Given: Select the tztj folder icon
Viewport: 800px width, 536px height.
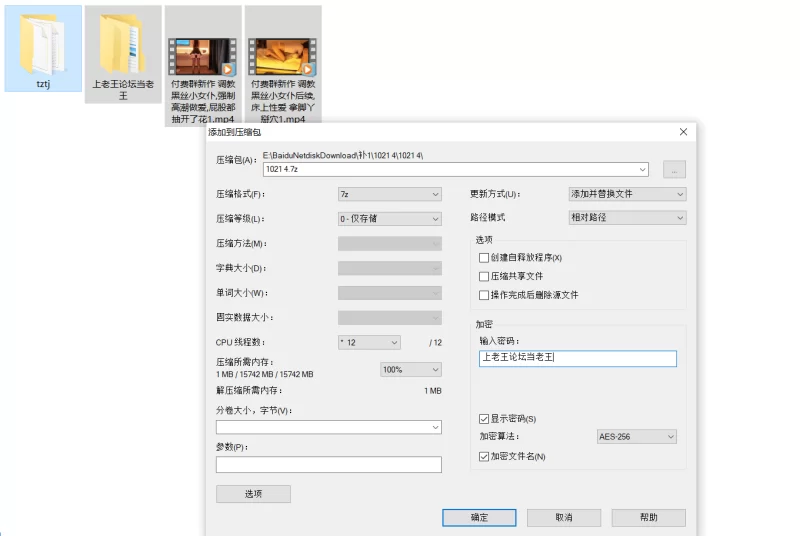Looking at the screenshot, I should click(43, 40).
